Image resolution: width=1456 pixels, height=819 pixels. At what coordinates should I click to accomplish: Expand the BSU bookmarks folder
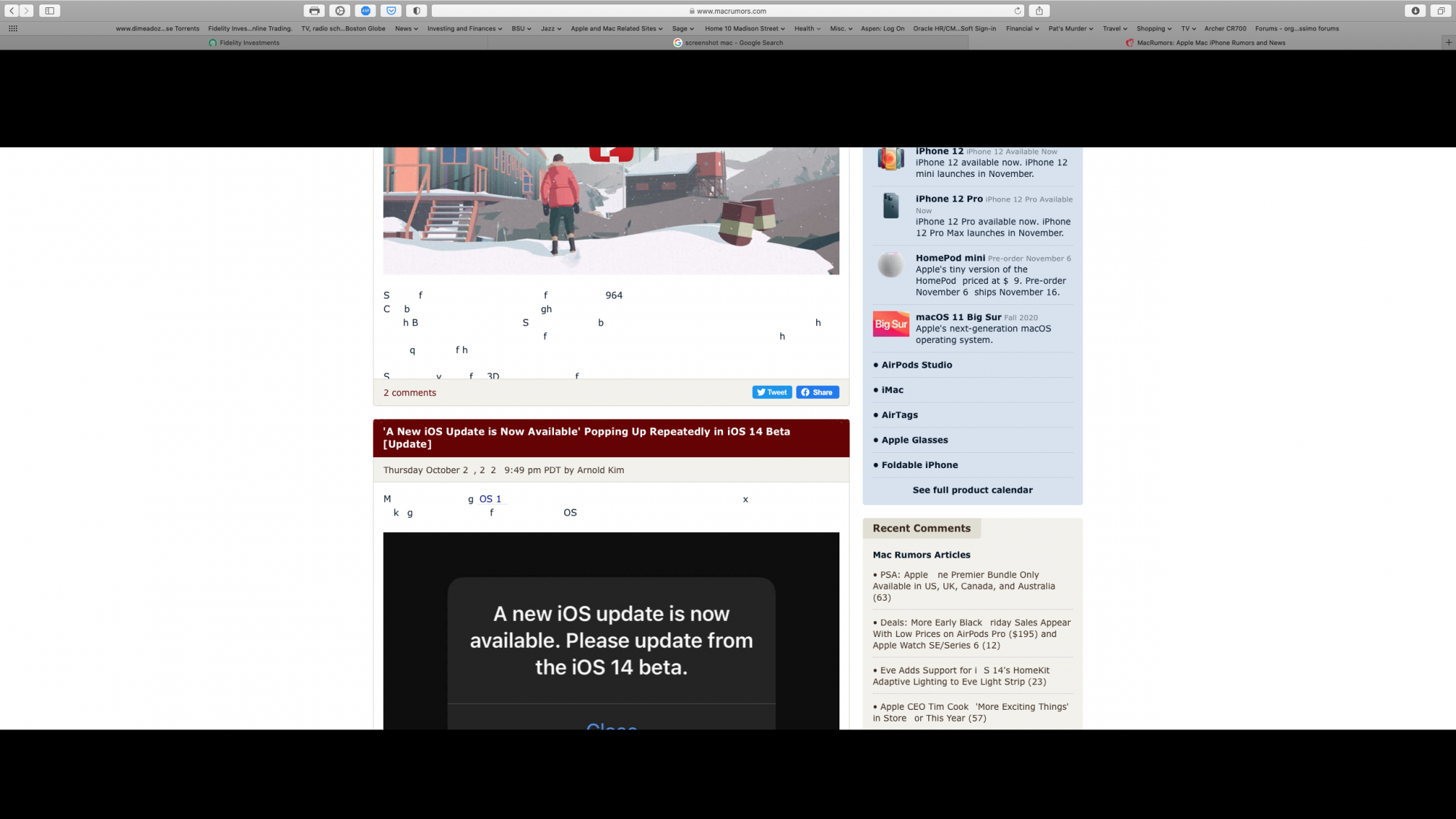(521, 28)
